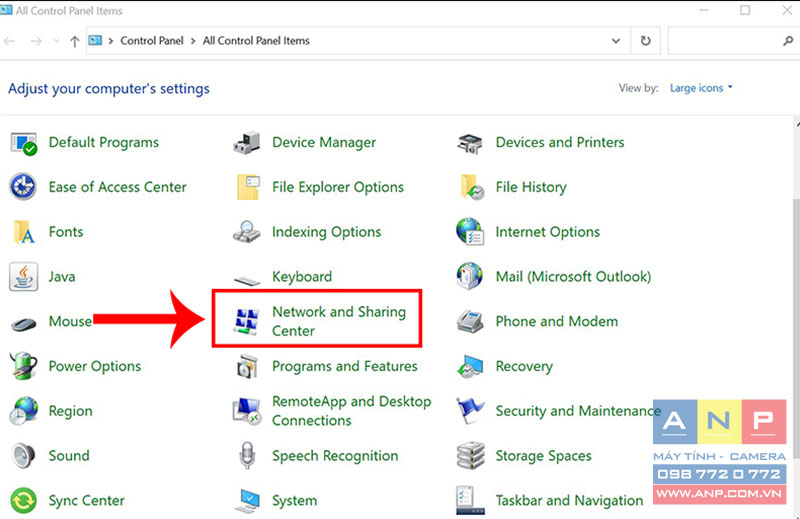Image resolution: width=800 pixels, height=519 pixels.
Task: Refresh the Control Panel view
Action: pos(645,41)
